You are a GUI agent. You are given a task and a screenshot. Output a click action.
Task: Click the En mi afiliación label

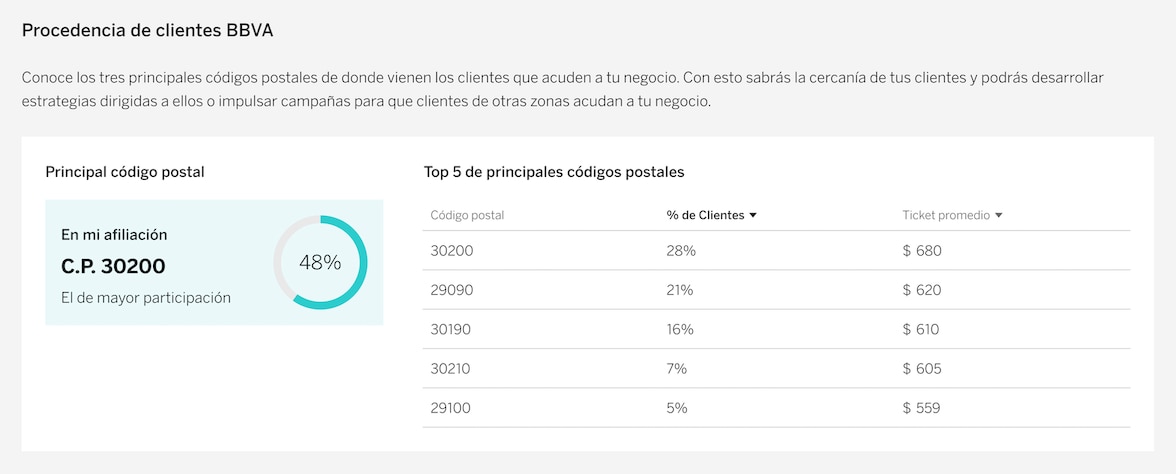click(114, 235)
